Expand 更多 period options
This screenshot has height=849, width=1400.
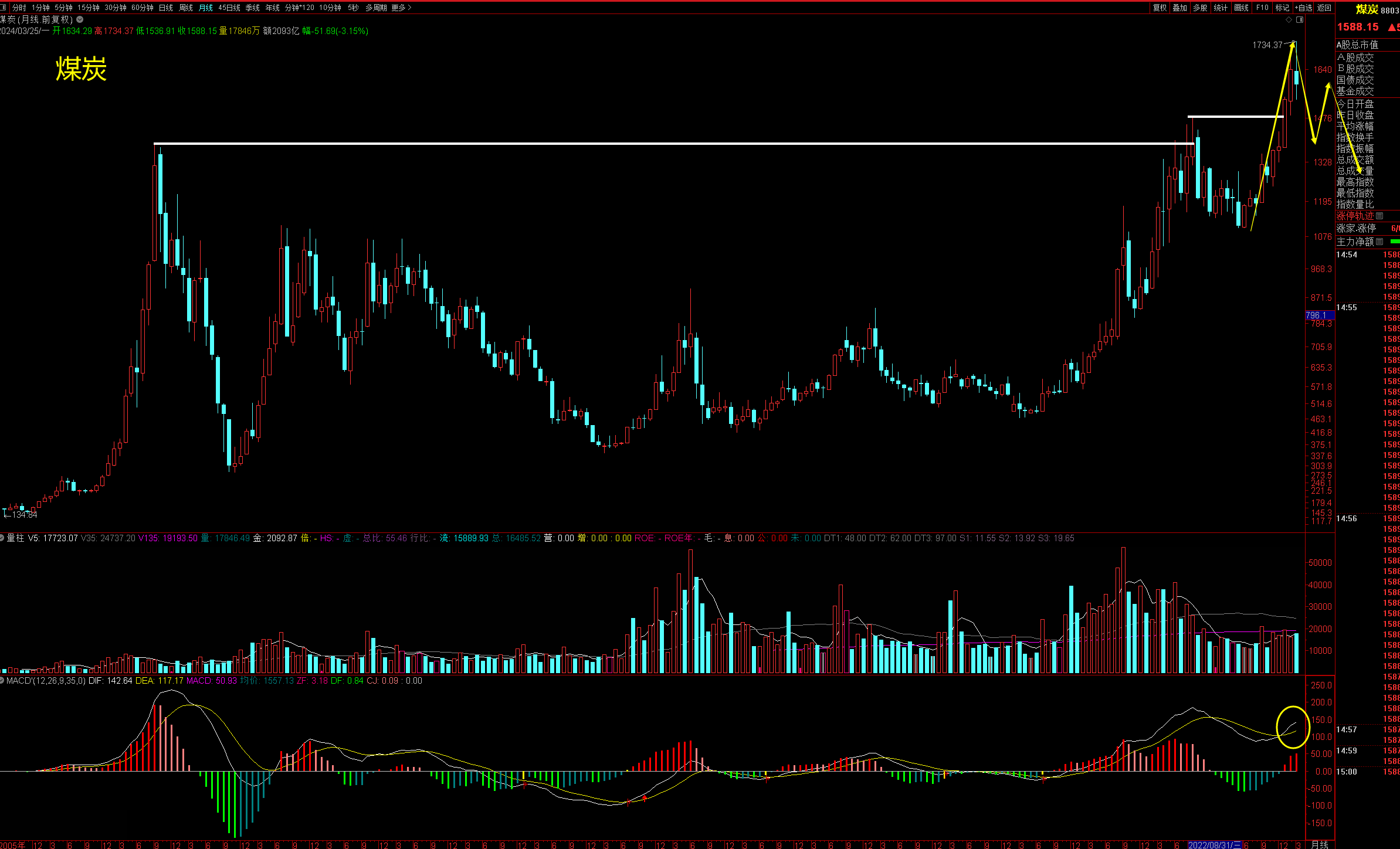click(x=401, y=8)
